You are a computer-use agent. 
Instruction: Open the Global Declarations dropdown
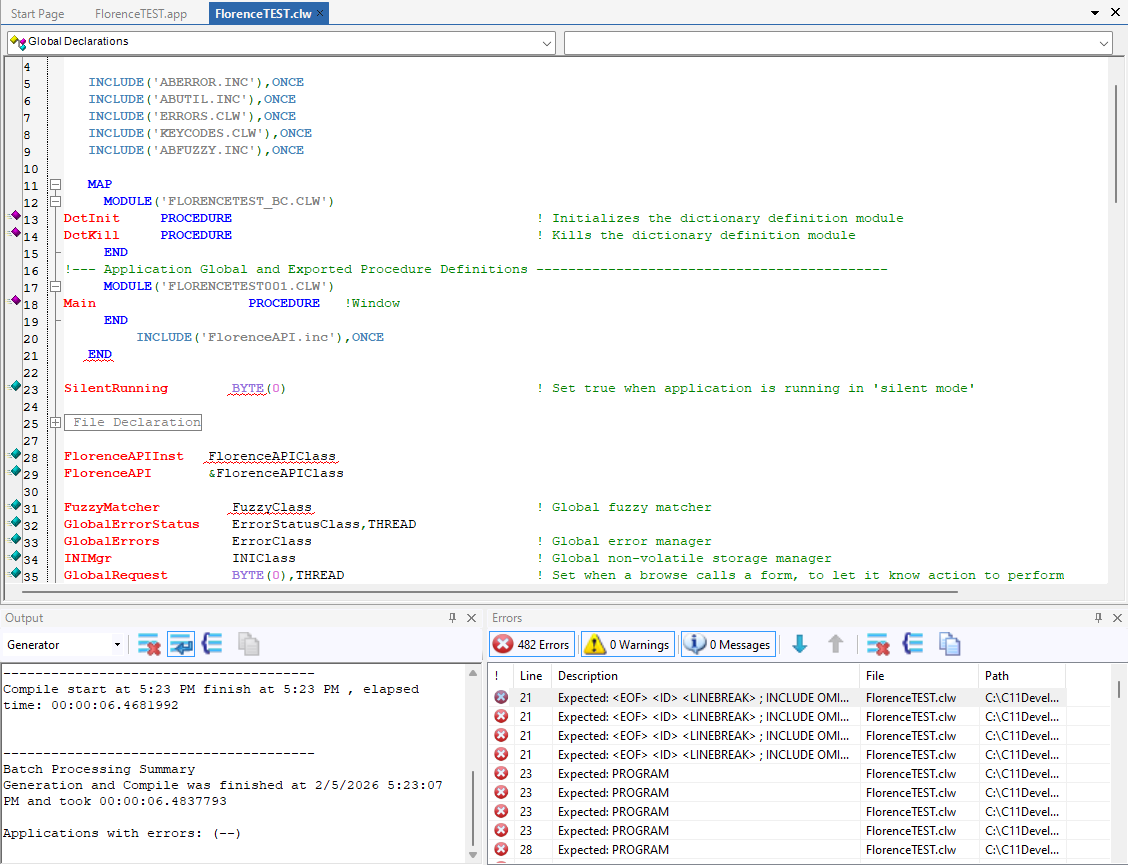[x=546, y=43]
